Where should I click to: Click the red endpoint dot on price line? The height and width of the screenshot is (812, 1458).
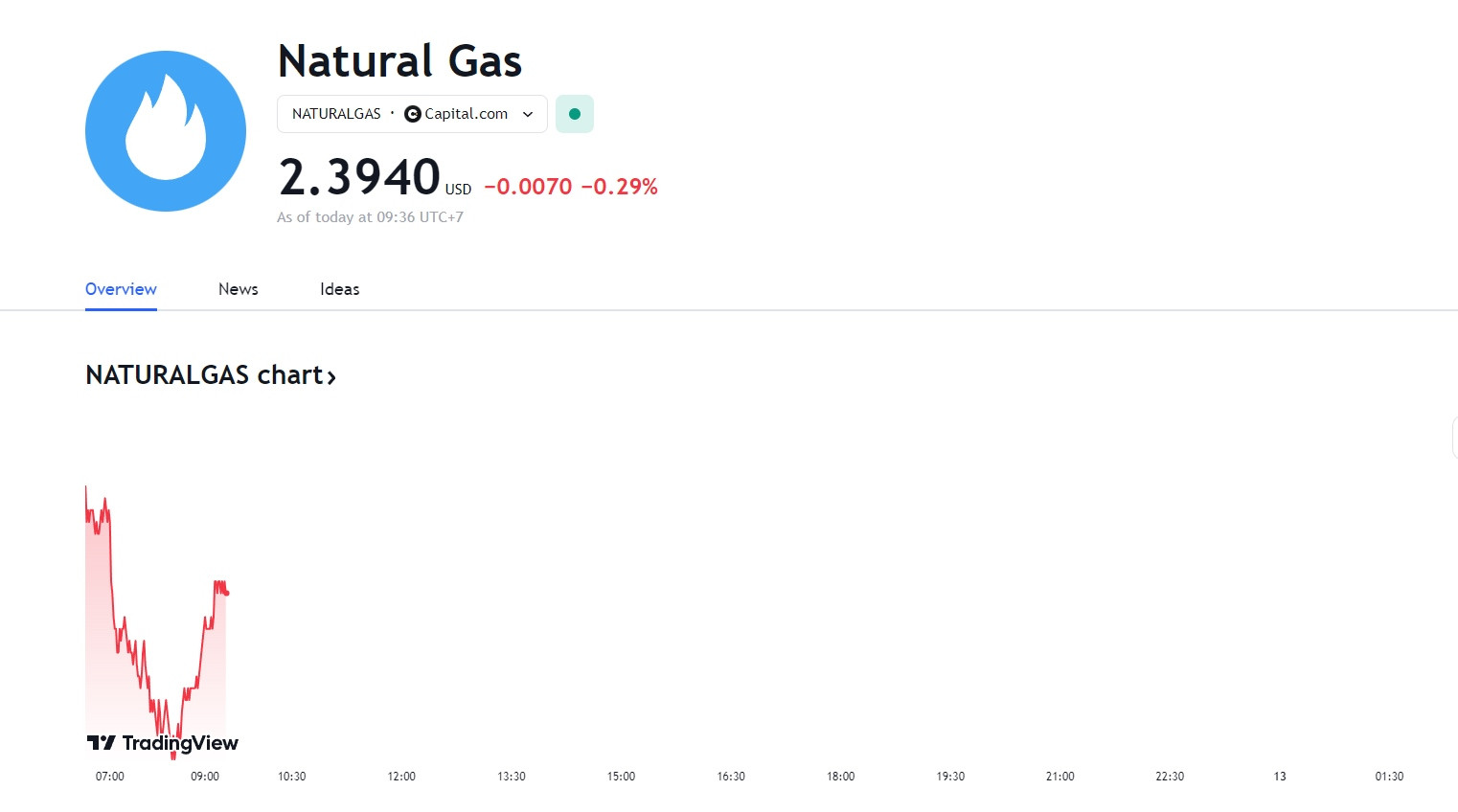tap(226, 594)
